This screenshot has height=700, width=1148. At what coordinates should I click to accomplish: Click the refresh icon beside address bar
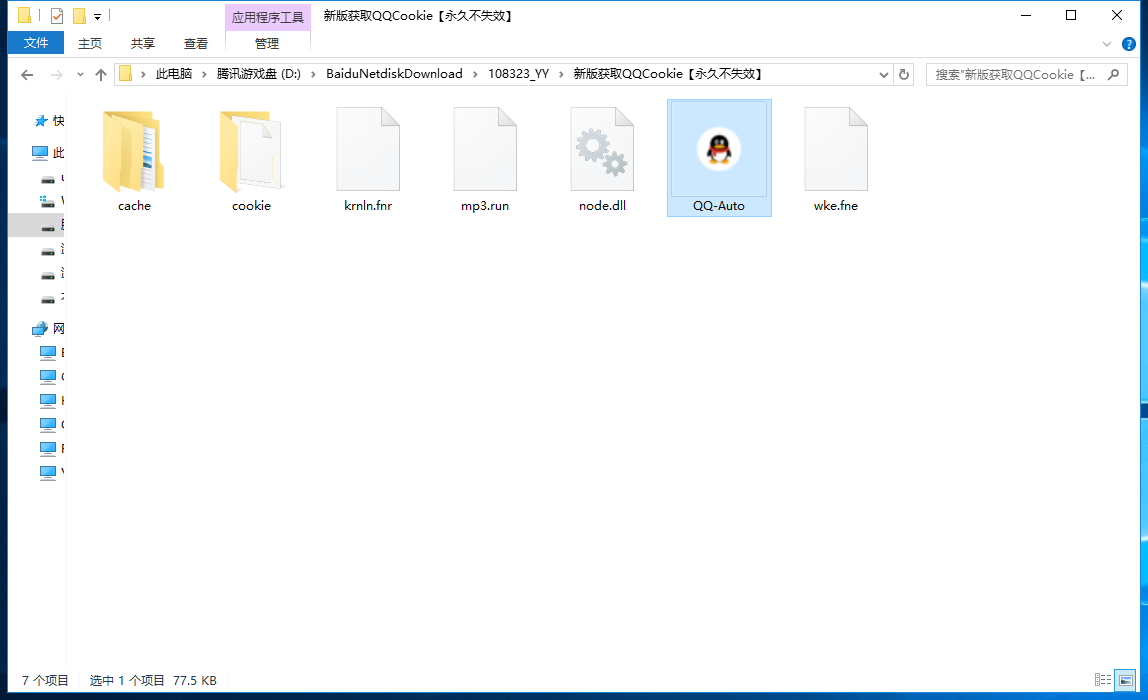click(x=904, y=74)
